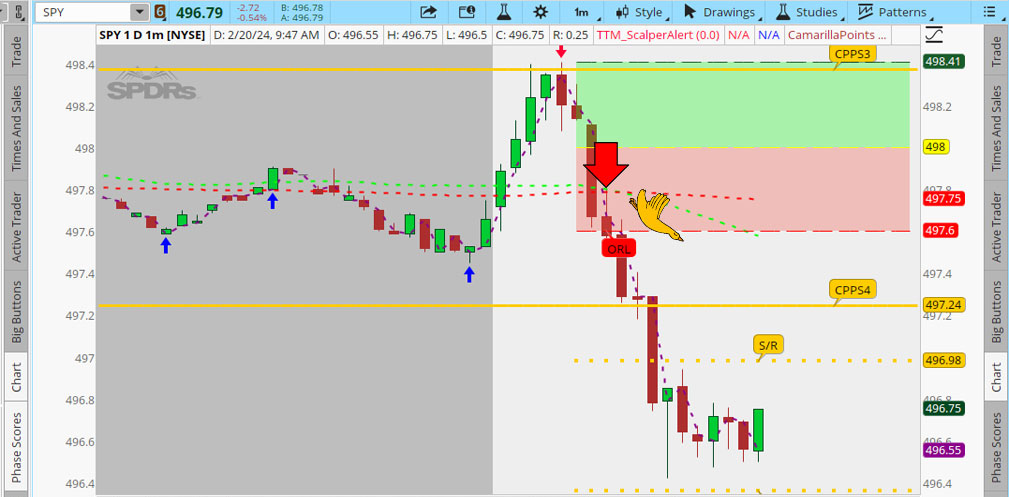Open chart settings gear icon
Viewport: 1009px width, 497px height.
coord(541,12)
